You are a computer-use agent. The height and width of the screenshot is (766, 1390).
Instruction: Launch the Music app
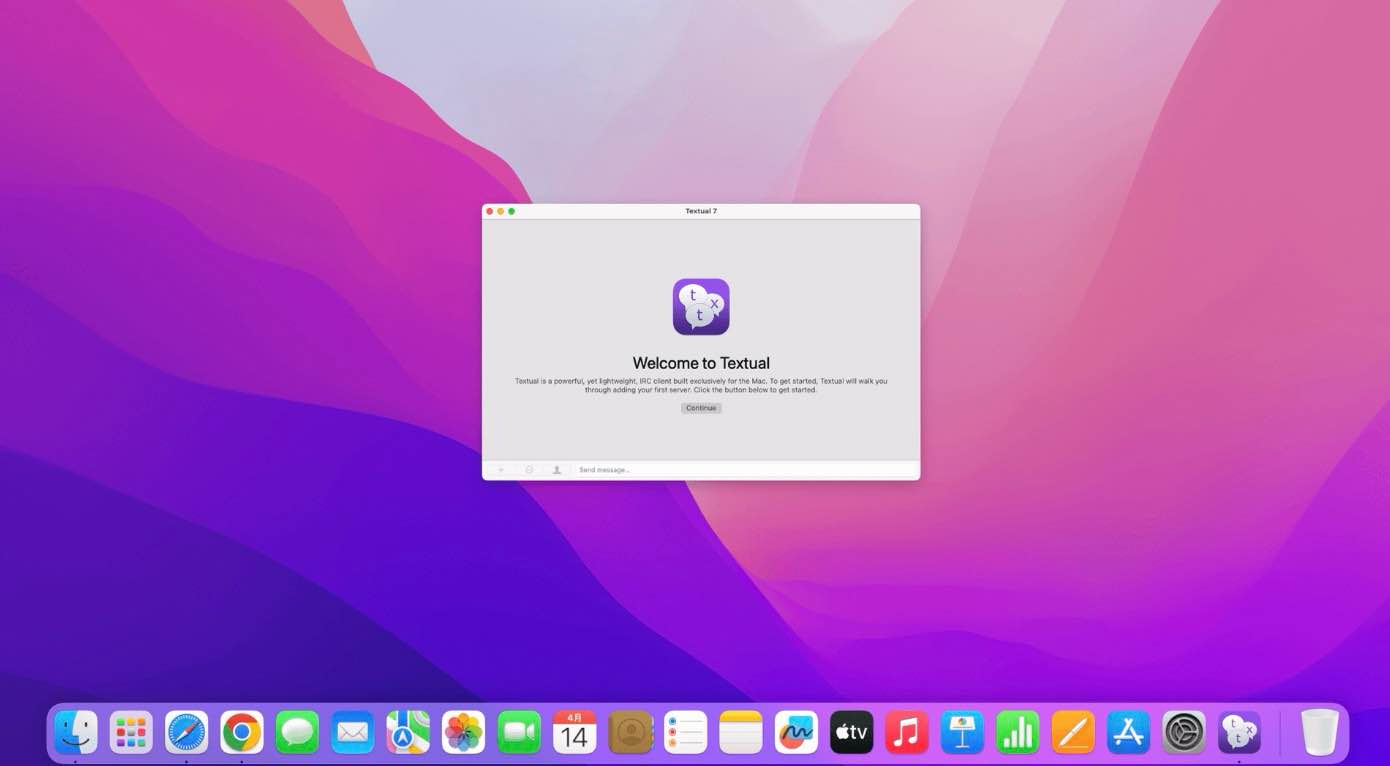tap(907, 732)
